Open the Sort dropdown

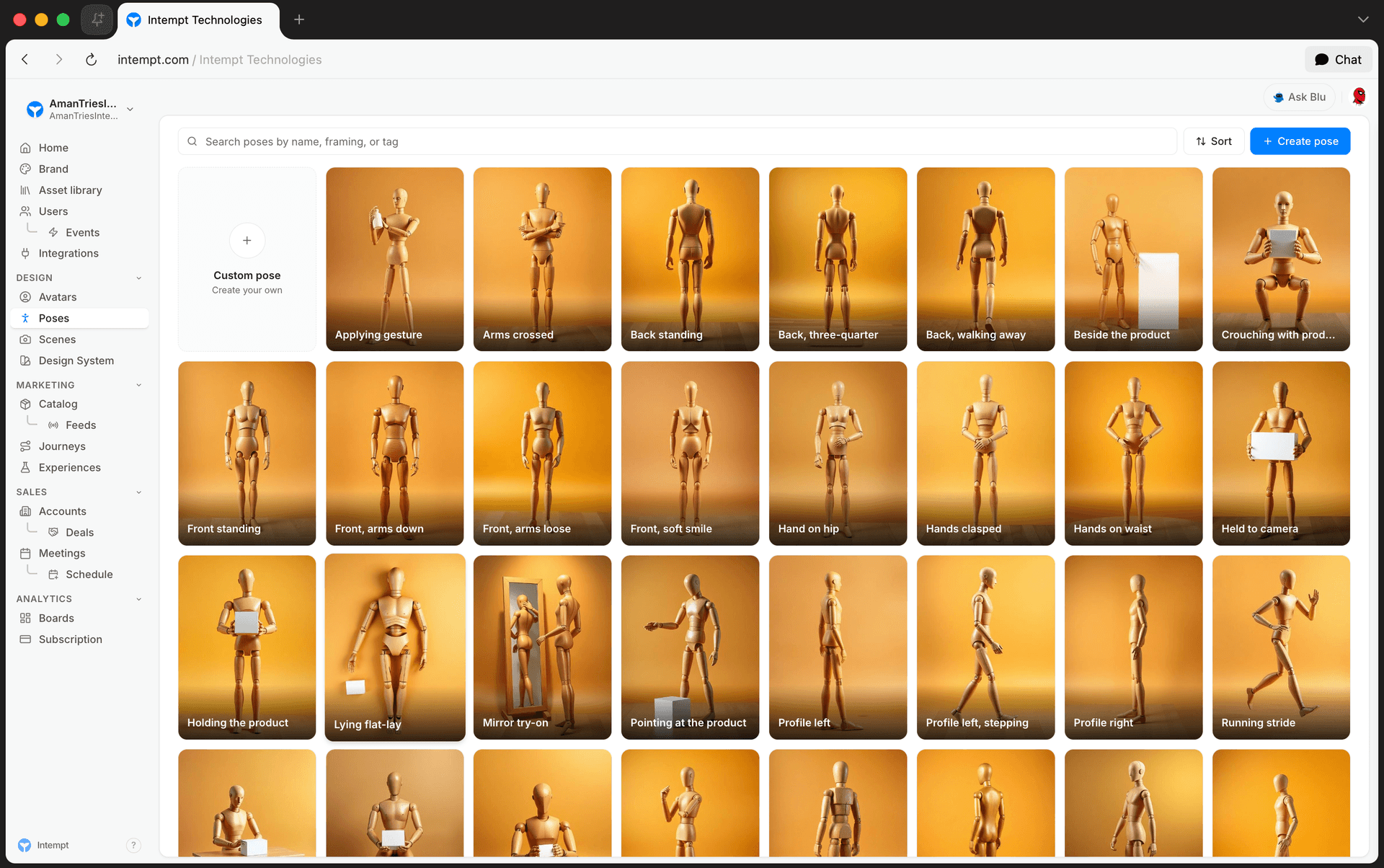[1214, 141]
